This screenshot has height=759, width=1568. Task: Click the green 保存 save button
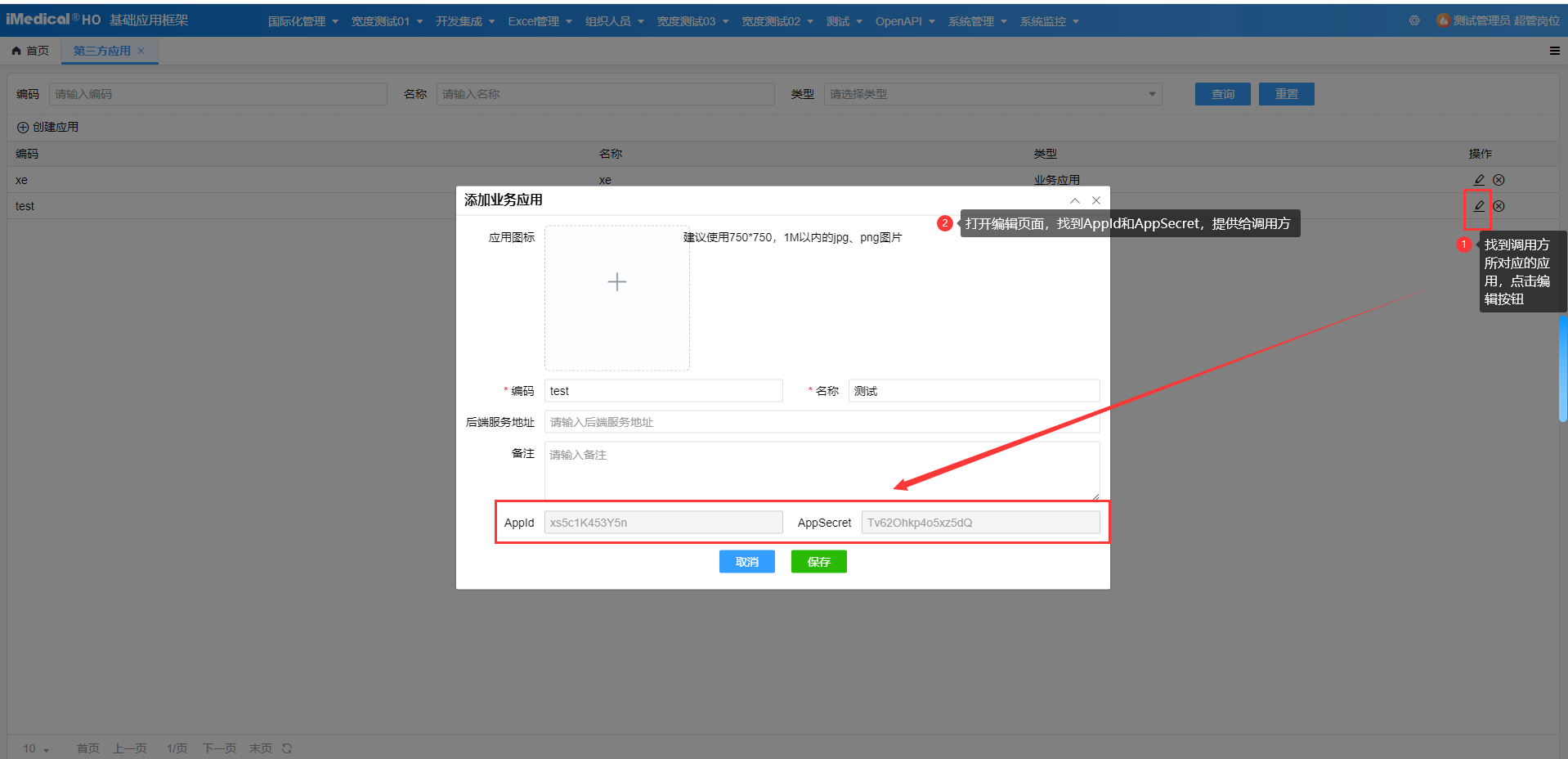tap(818, 562)
